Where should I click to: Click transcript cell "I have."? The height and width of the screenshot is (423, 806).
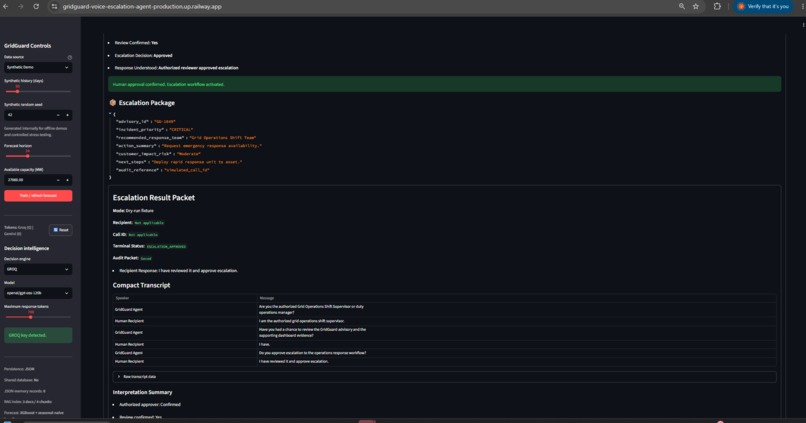click(x=264, y=344)
